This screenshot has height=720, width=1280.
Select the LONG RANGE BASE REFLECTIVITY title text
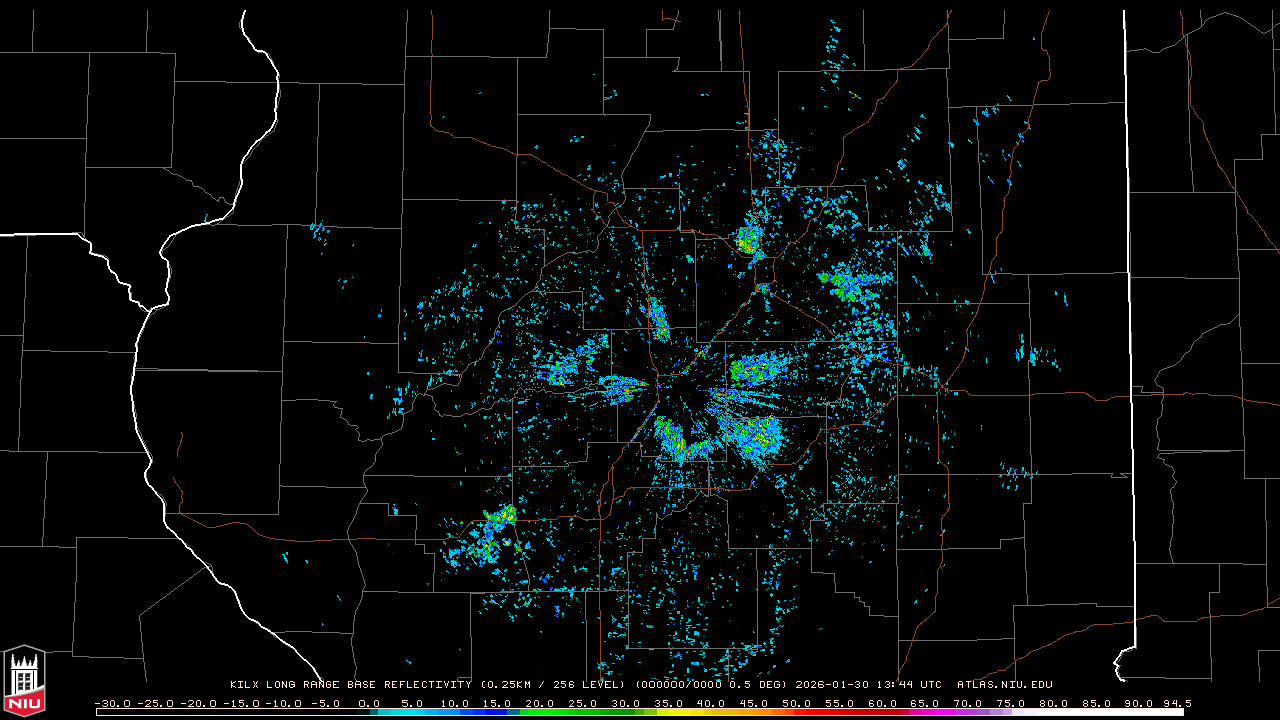[x=369, y=685]
